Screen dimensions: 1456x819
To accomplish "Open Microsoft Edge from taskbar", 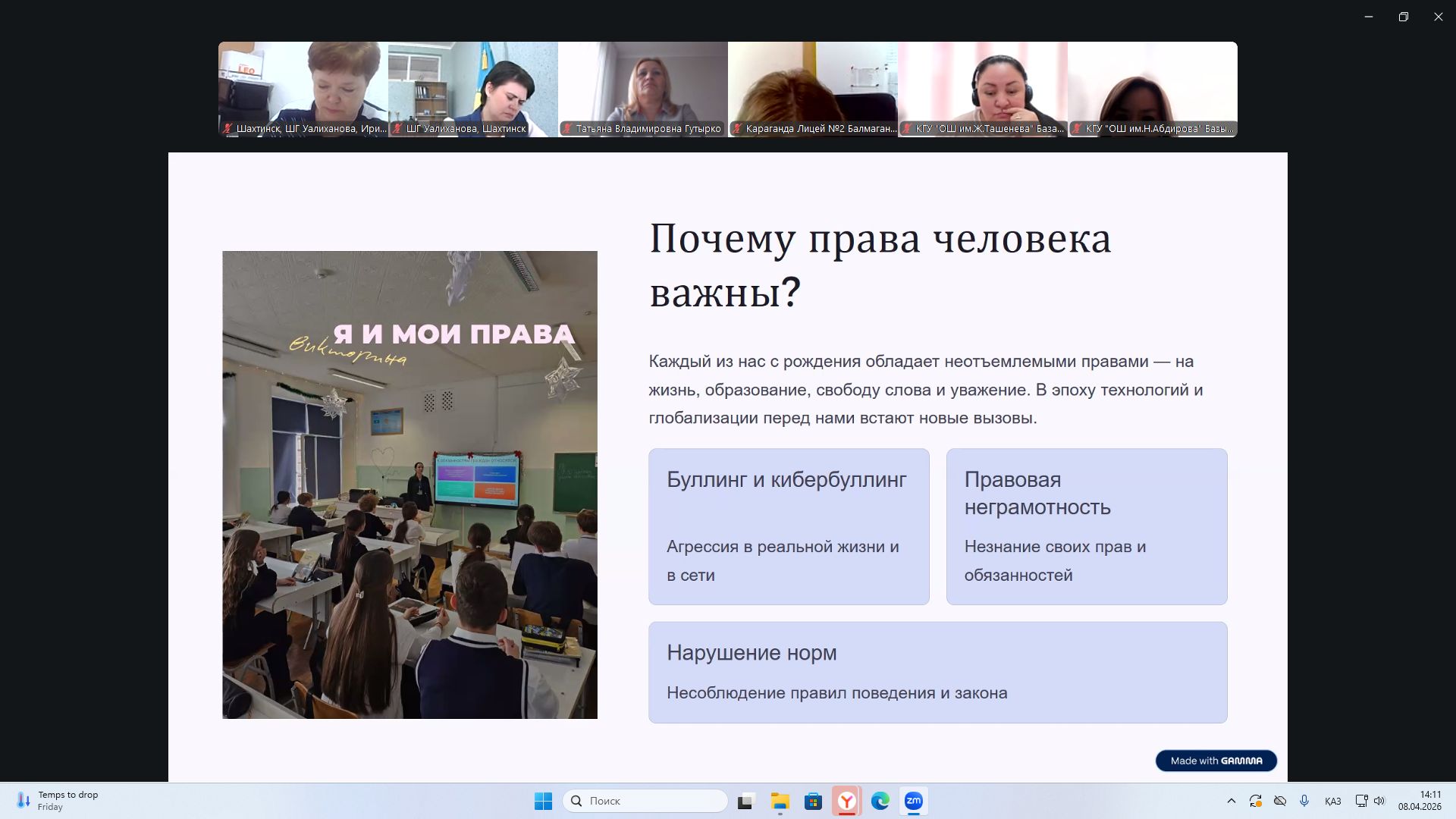I will click(880, 801).
